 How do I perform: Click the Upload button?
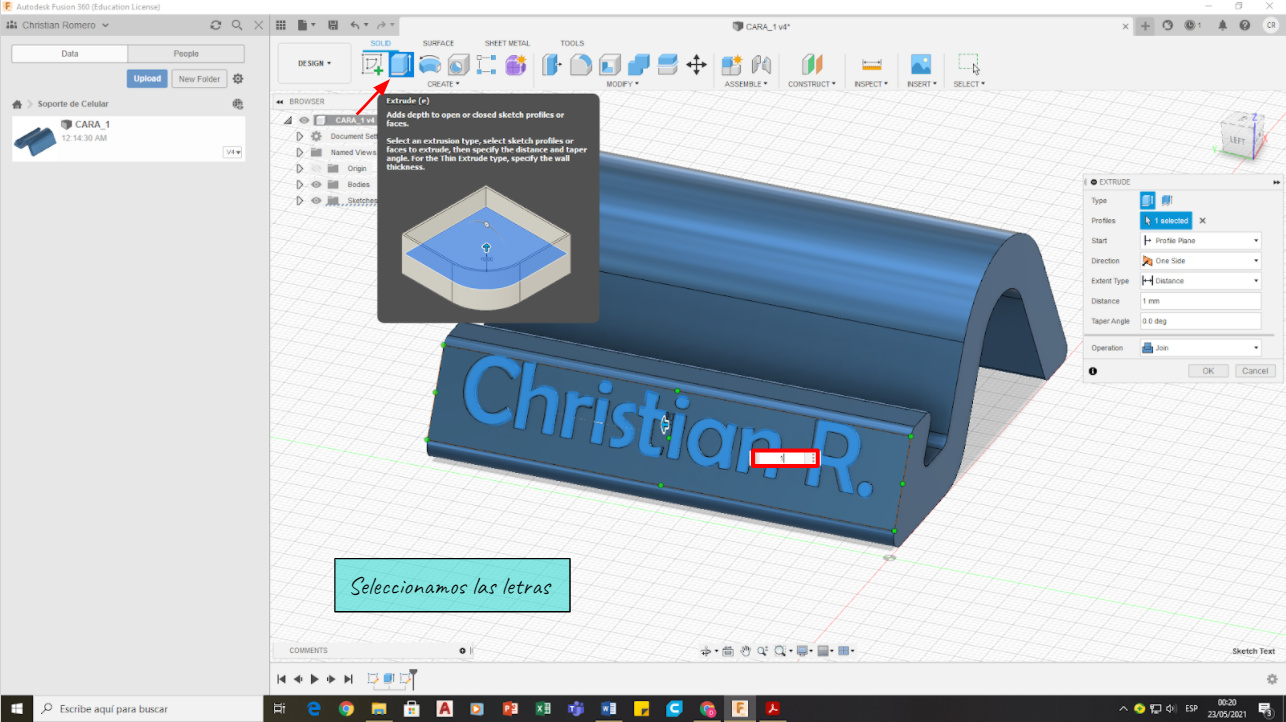click(x=147, y=79)
